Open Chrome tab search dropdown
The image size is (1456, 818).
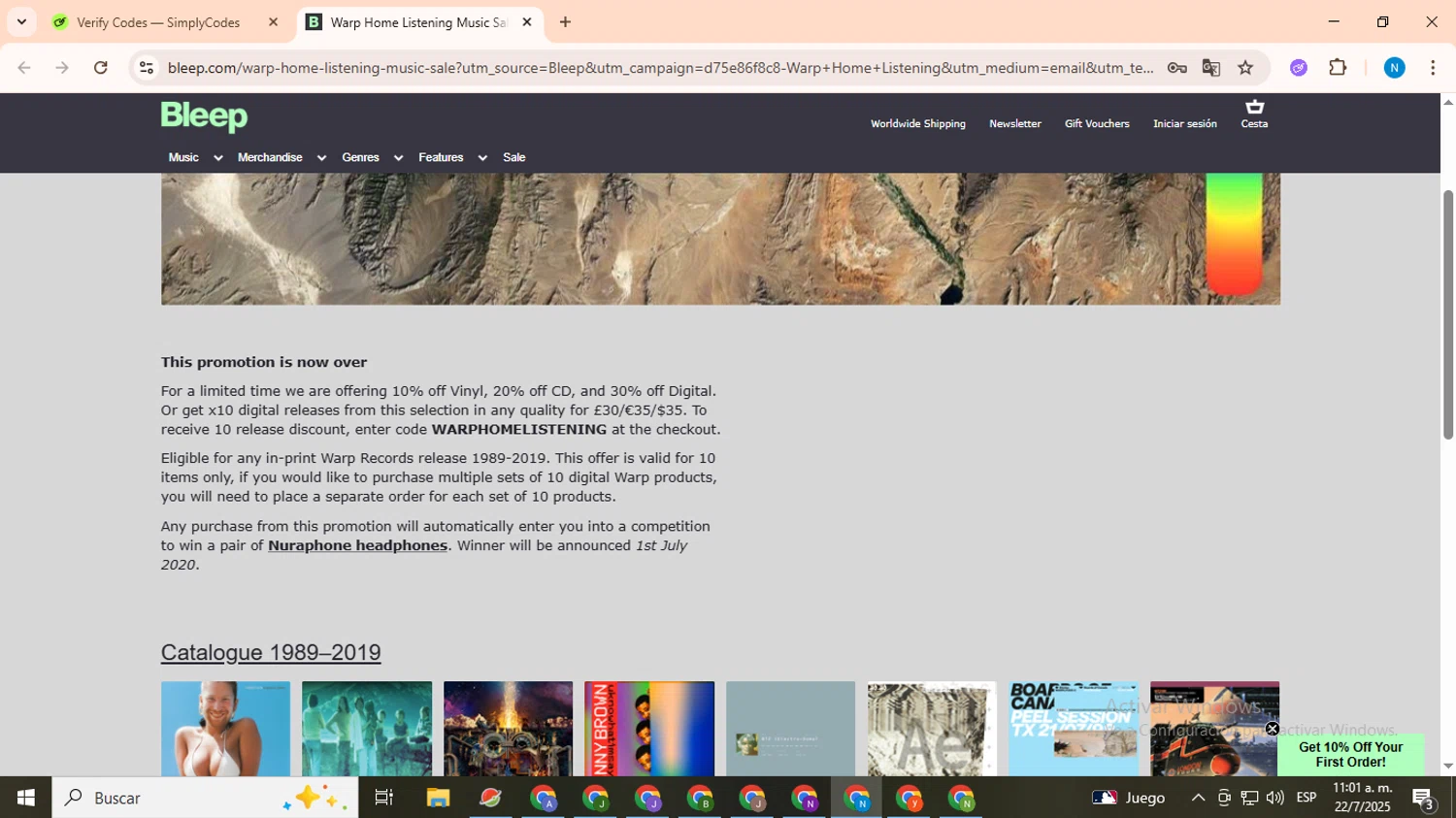click(21, 22)
